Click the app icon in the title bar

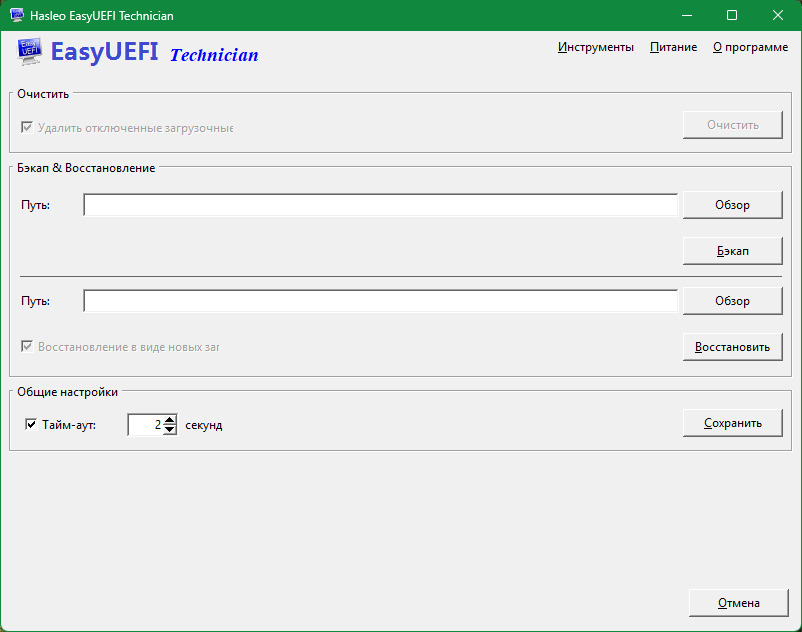pos(16,15)
